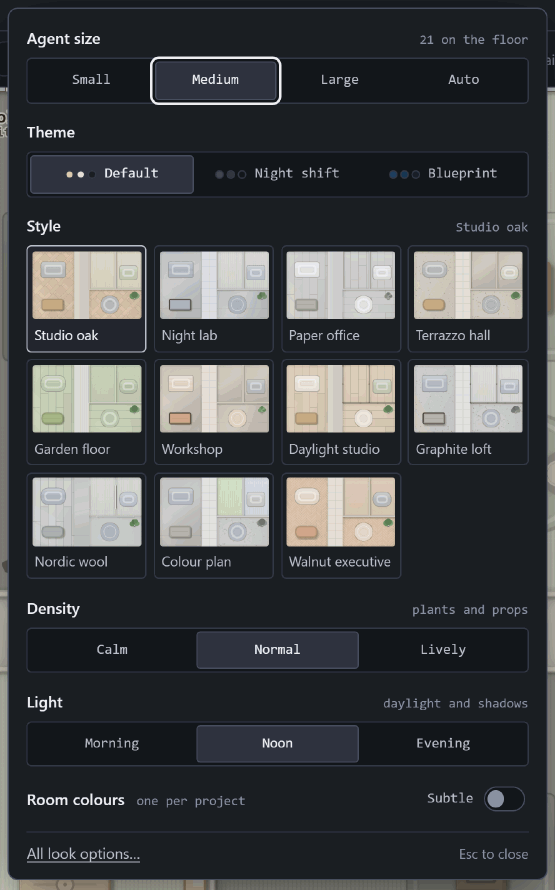This screenshot has height=890, width=555.
Task: Click the 'Studio oak' label beside Style
Action: point(491,227)
